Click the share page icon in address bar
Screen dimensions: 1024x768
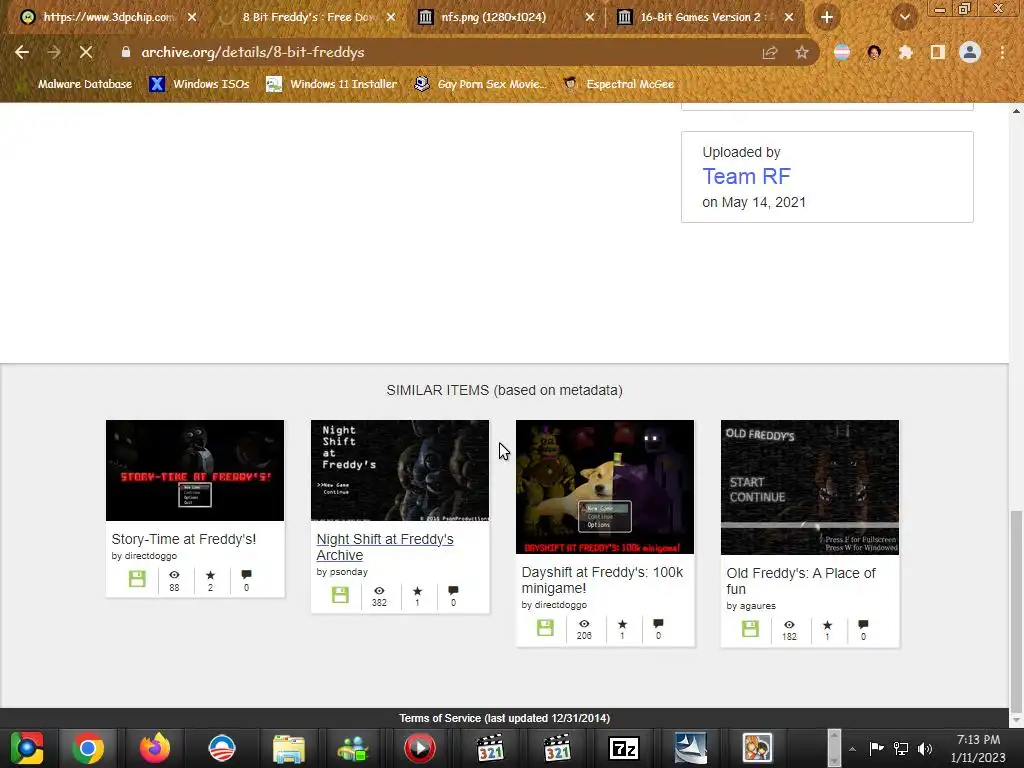770,53
